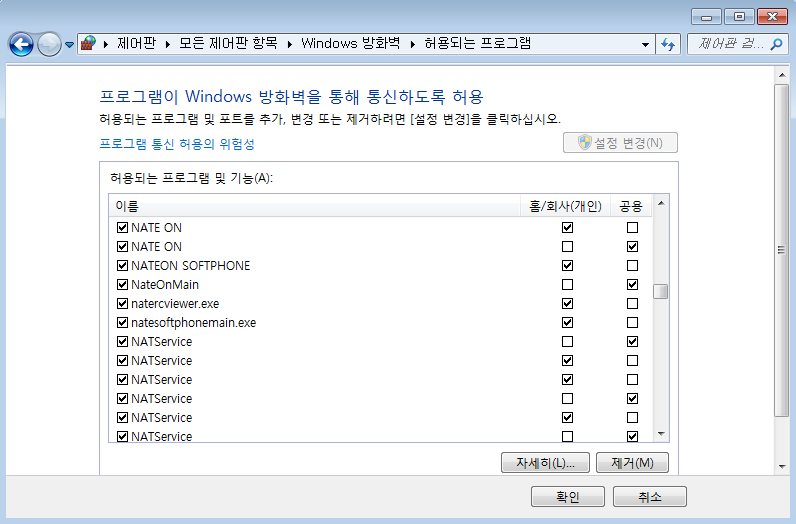This screenshot has height=524, width=796.
Task: Uncheck NATEON SOFTPHONE name checkbox
Action: pyautogui.click(x=122, y=266)
